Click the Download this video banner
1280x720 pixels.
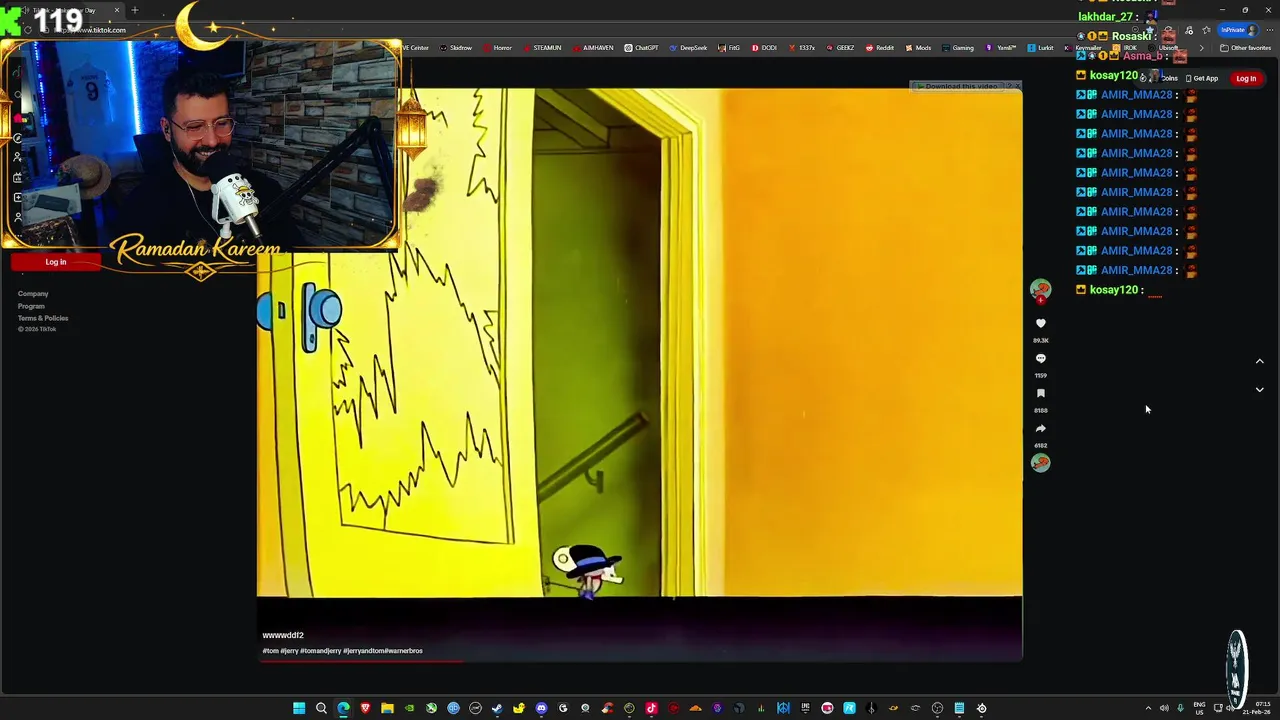coord(960,86)
